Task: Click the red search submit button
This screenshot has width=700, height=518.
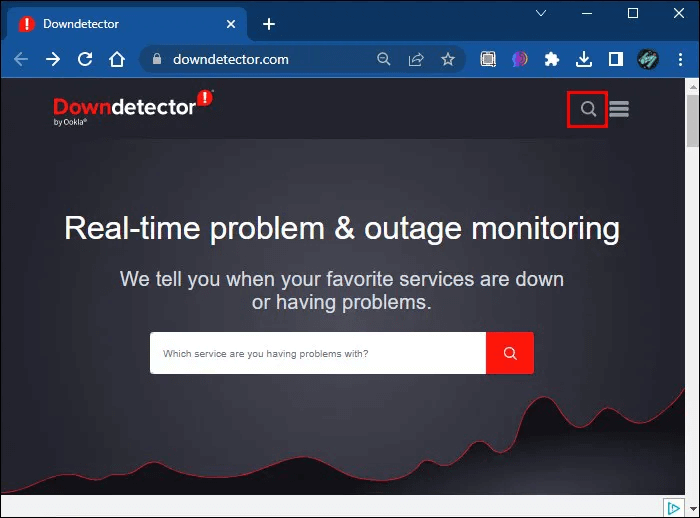Action: pos(510,353)
